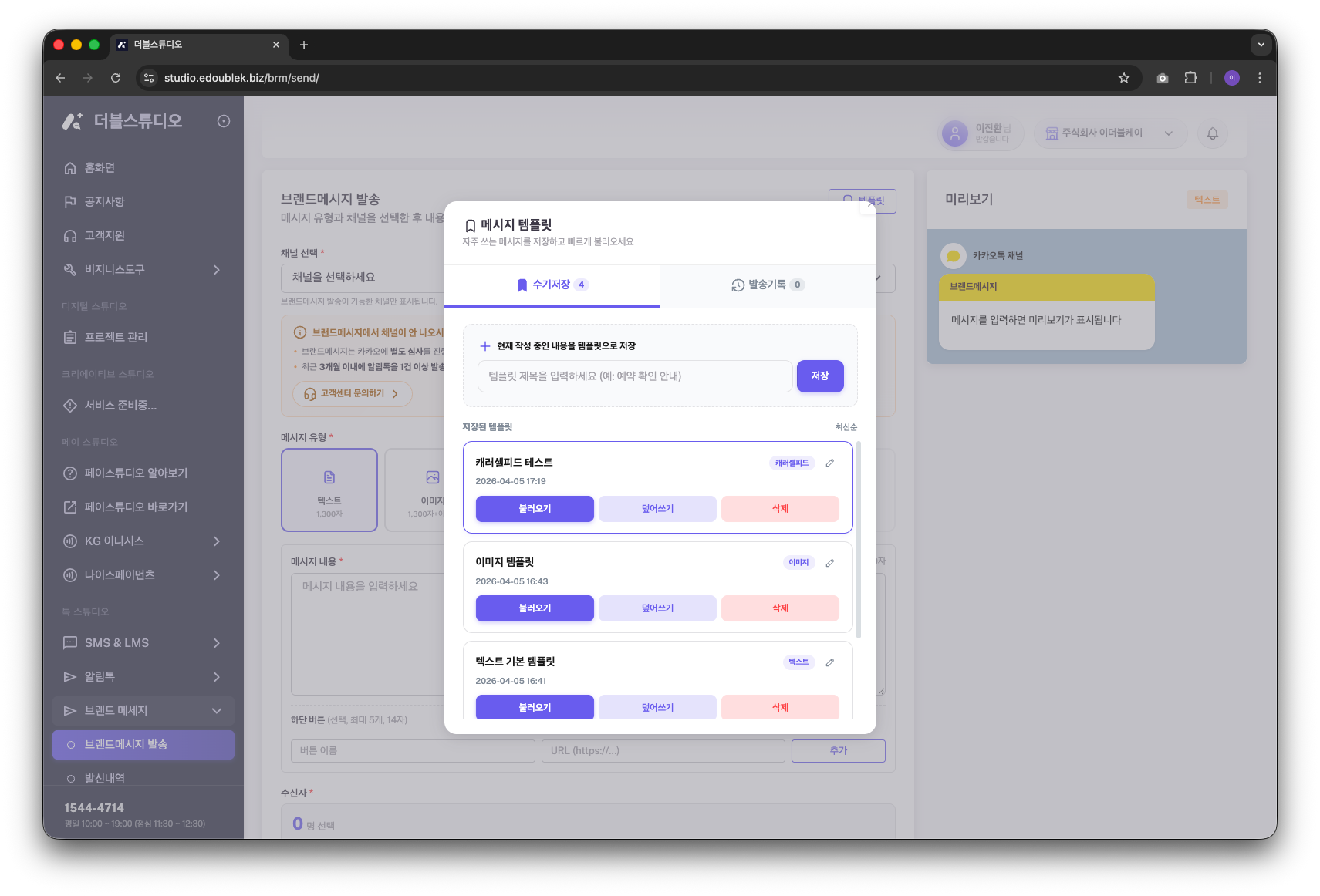The width and height of the screenshot is (1320, 896).
Task: Load 캐러셀피드 테스트 with 불러오기
Action: [535, 509]
